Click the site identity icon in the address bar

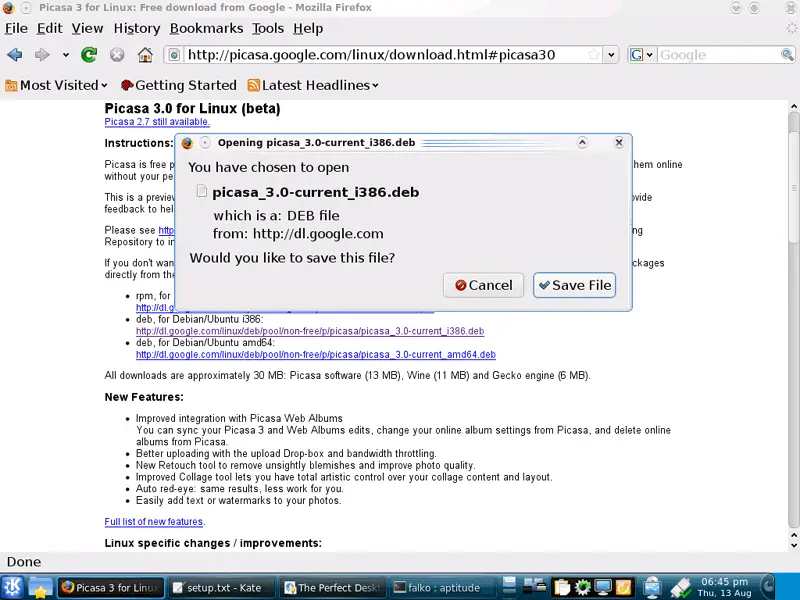click(174, 55)
